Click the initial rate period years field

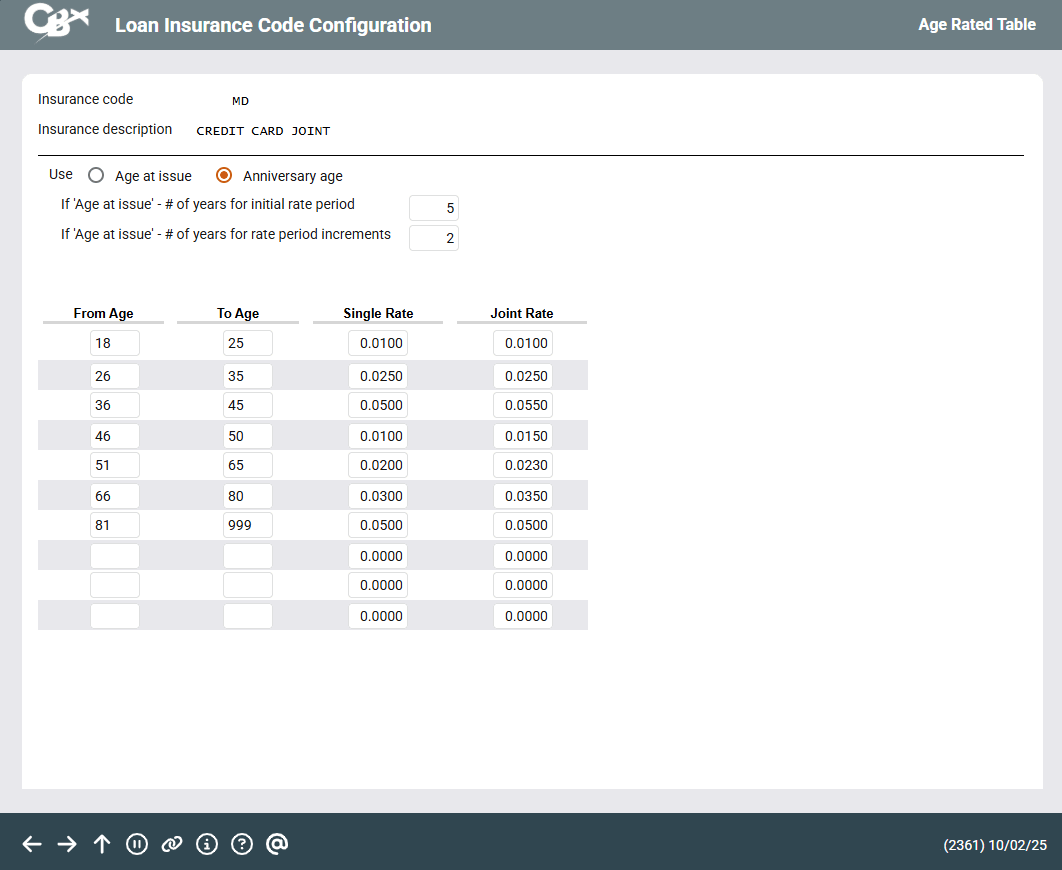click(434, 208)
